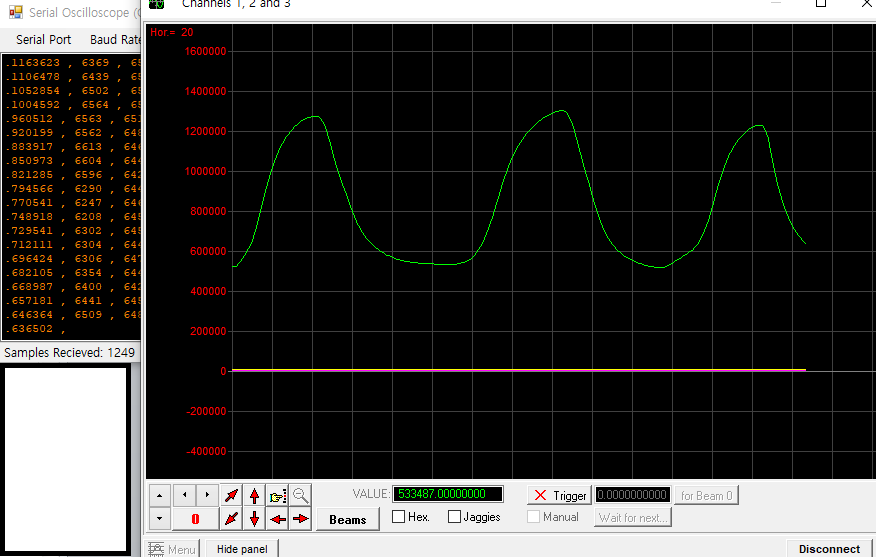This screenshot has height=557, width=876.
Task: Click the red zero reset button
Action: pos(196,519)
